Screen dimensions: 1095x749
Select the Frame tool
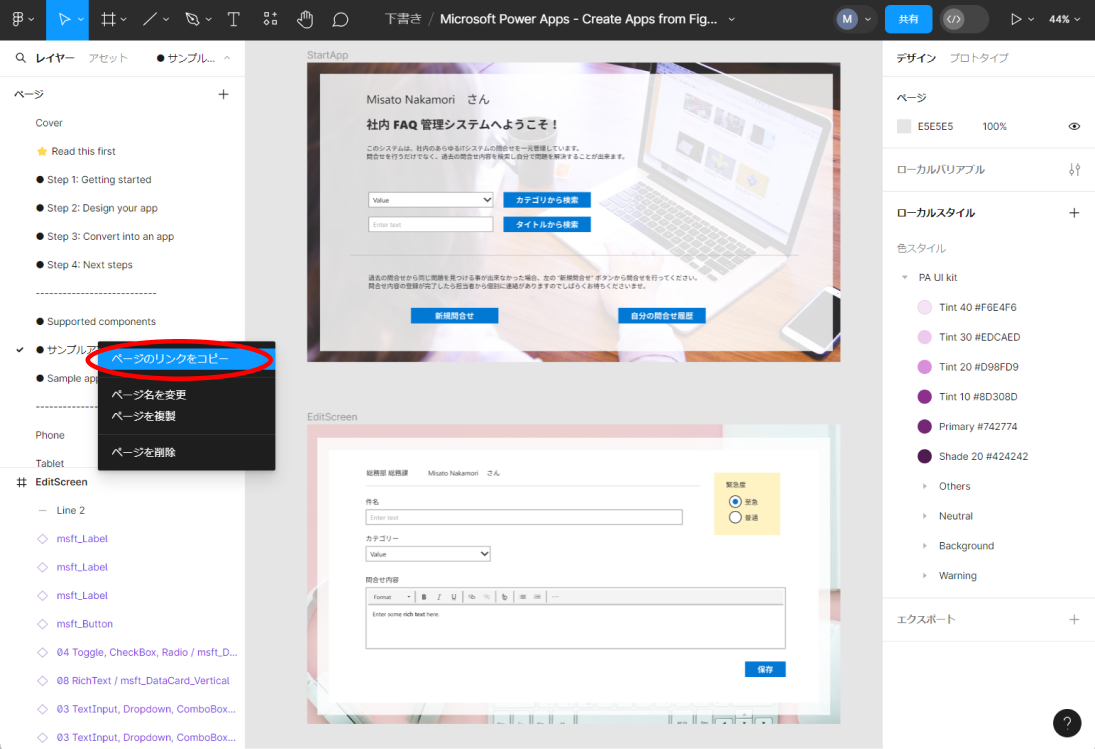point(108,20)
